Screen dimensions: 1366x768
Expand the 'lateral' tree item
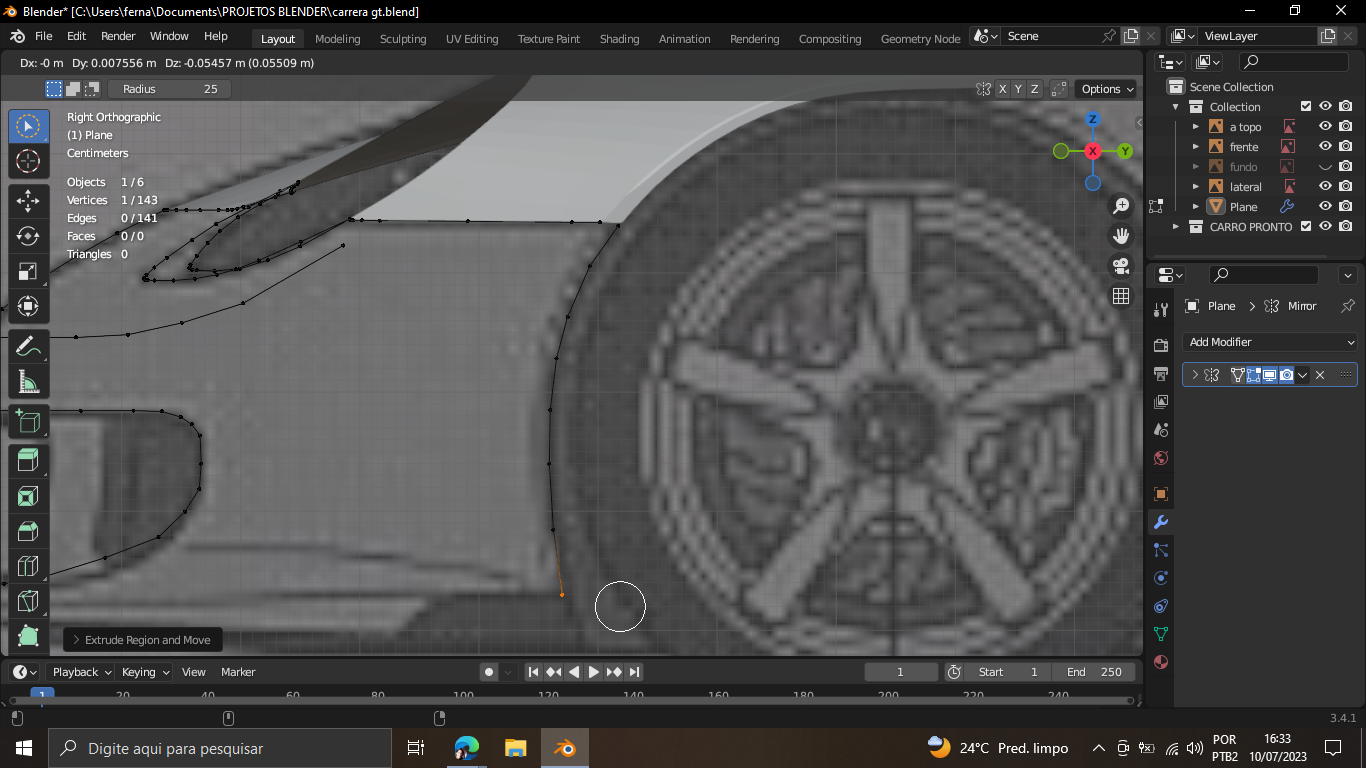point(1196,187)
